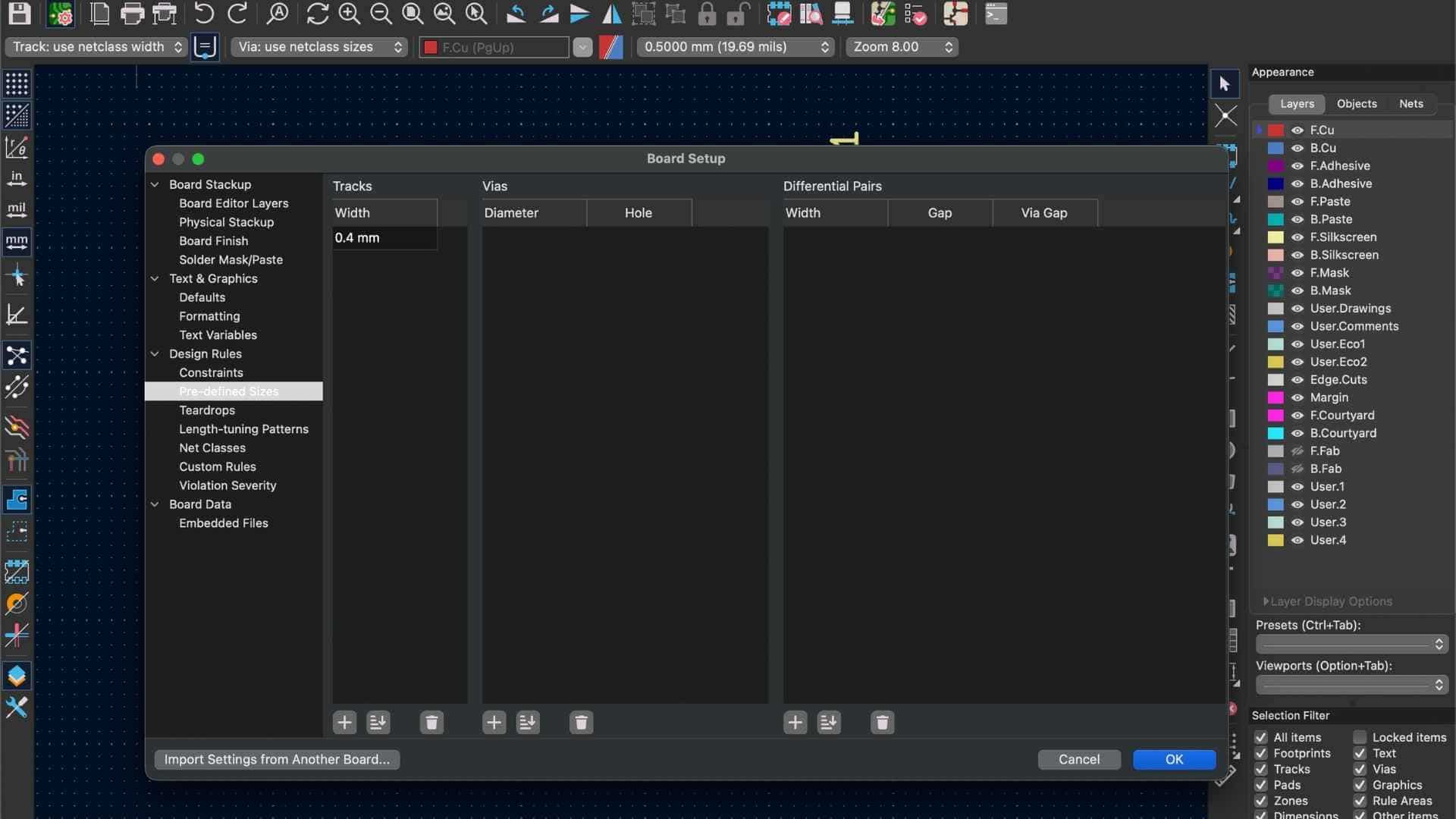Switch to the Objects tab
The image size is (1456, 819).
pos(1356,104)
